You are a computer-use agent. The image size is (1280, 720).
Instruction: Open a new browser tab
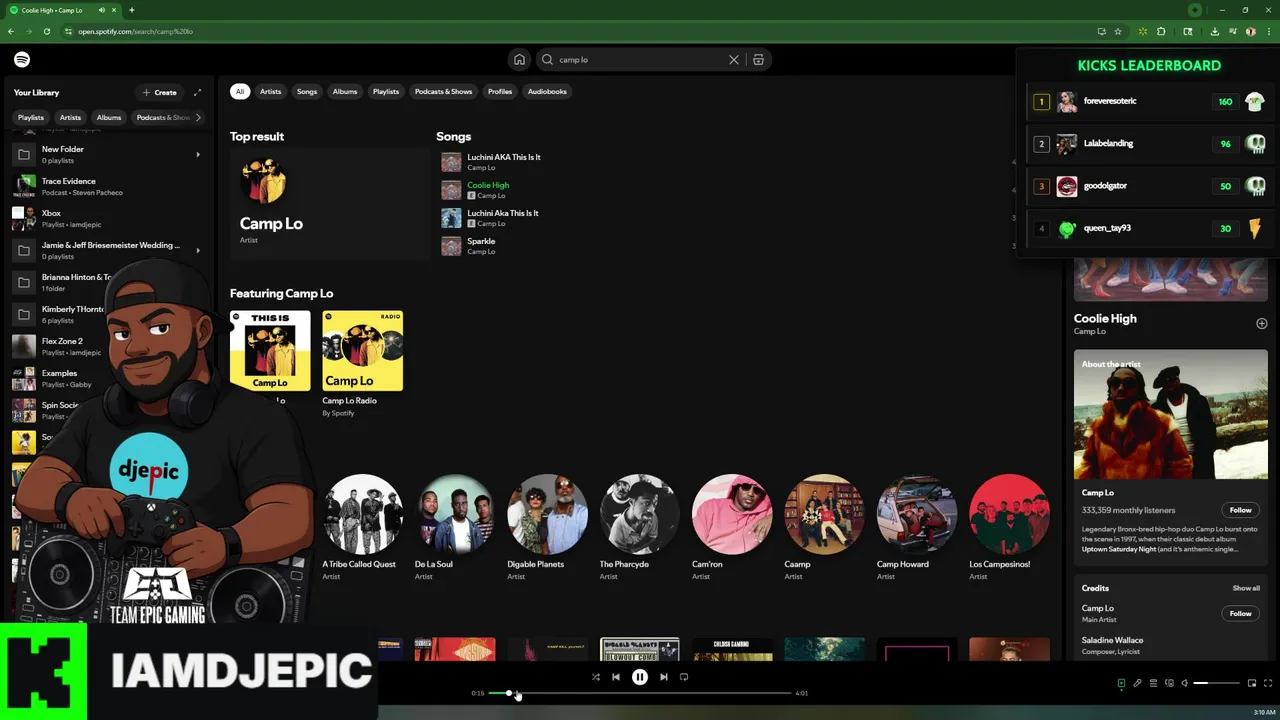(x=131, y=10)
